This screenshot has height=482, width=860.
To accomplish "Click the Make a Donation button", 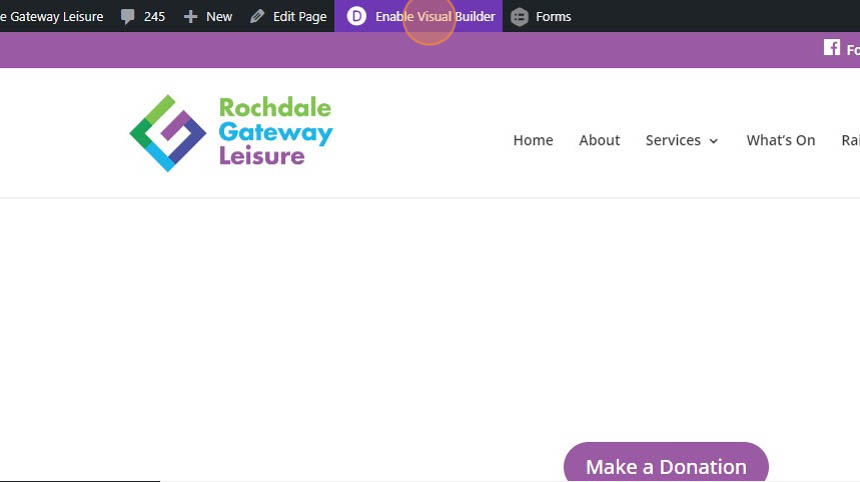I will click(666, 462).
